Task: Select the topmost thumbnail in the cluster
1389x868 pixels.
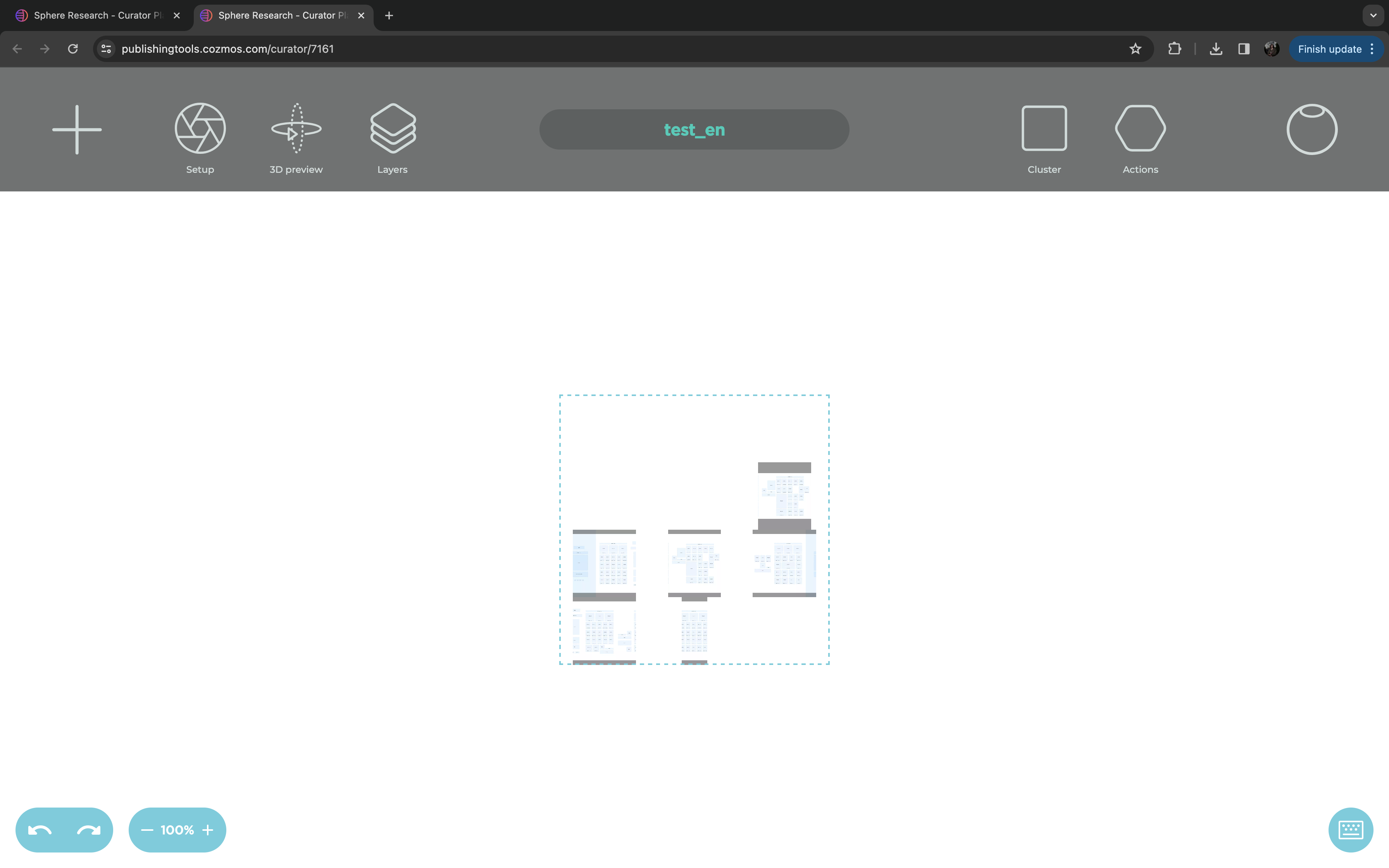Action: coord(784,496)
